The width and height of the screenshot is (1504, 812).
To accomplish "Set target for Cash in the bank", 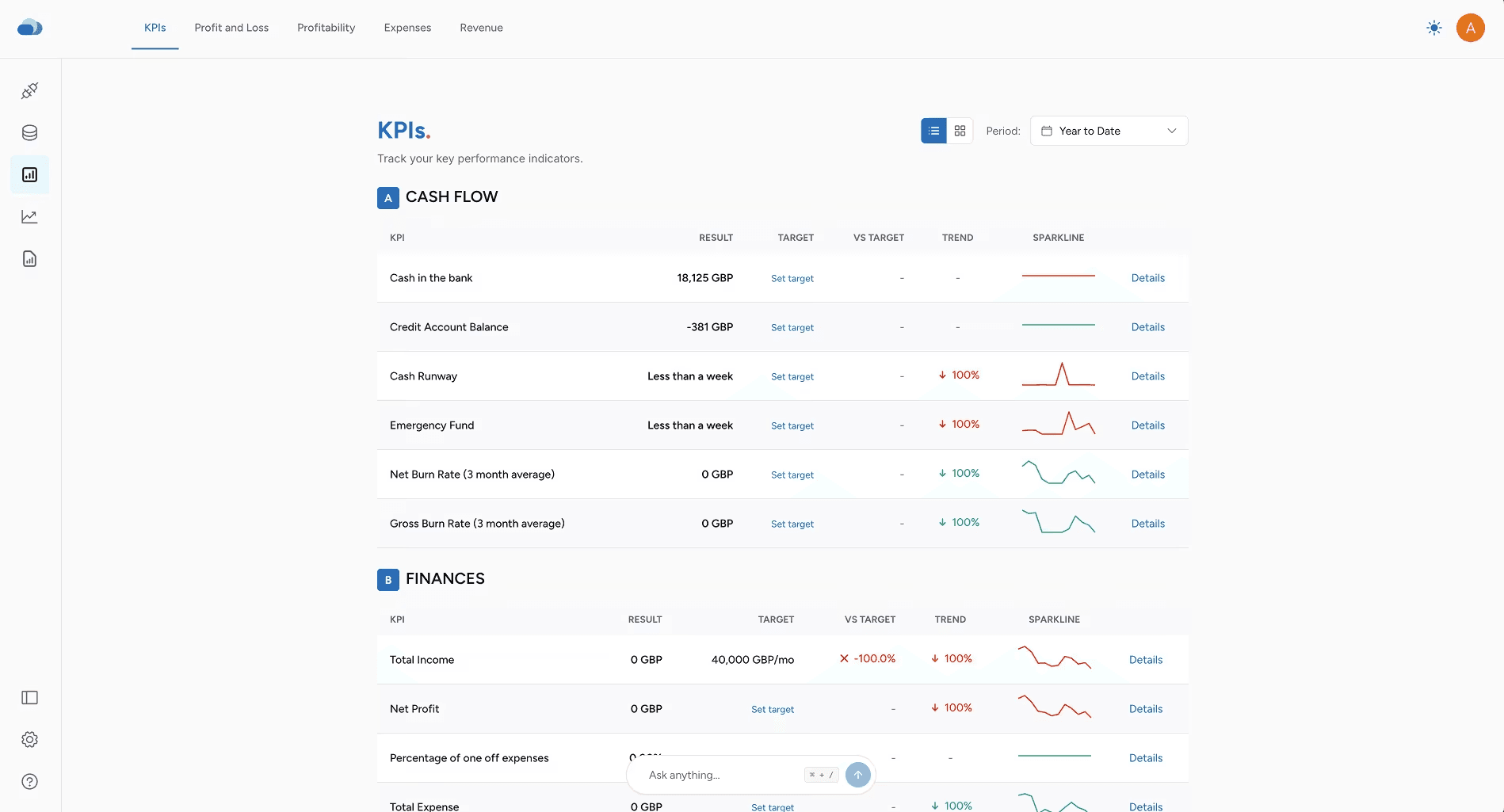I will pyautogui.click(x=792, y=279).
